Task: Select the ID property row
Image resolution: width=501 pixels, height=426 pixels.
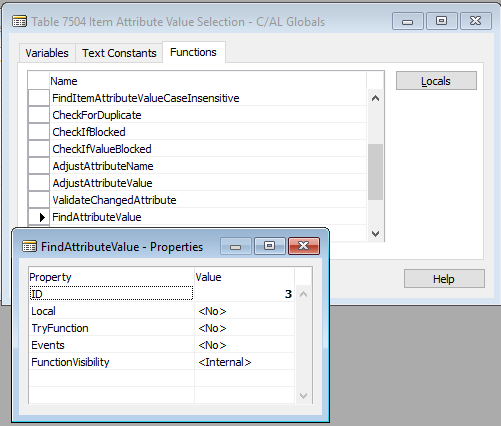Action: coord(161,294)
